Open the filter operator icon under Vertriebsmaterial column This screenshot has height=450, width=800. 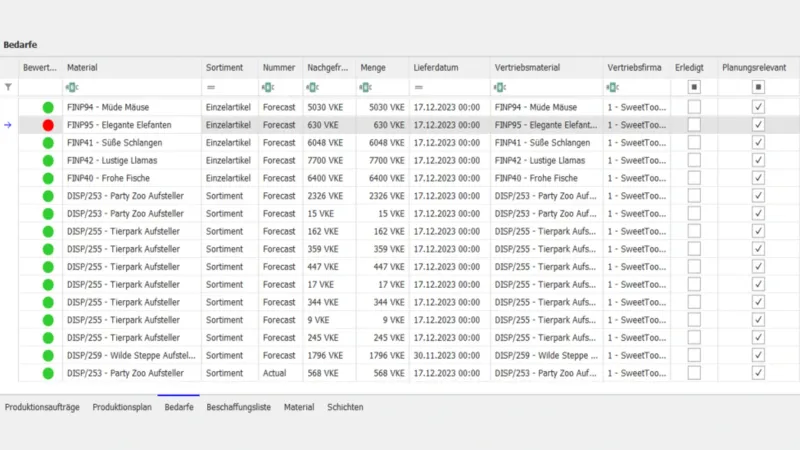point(500,87)
